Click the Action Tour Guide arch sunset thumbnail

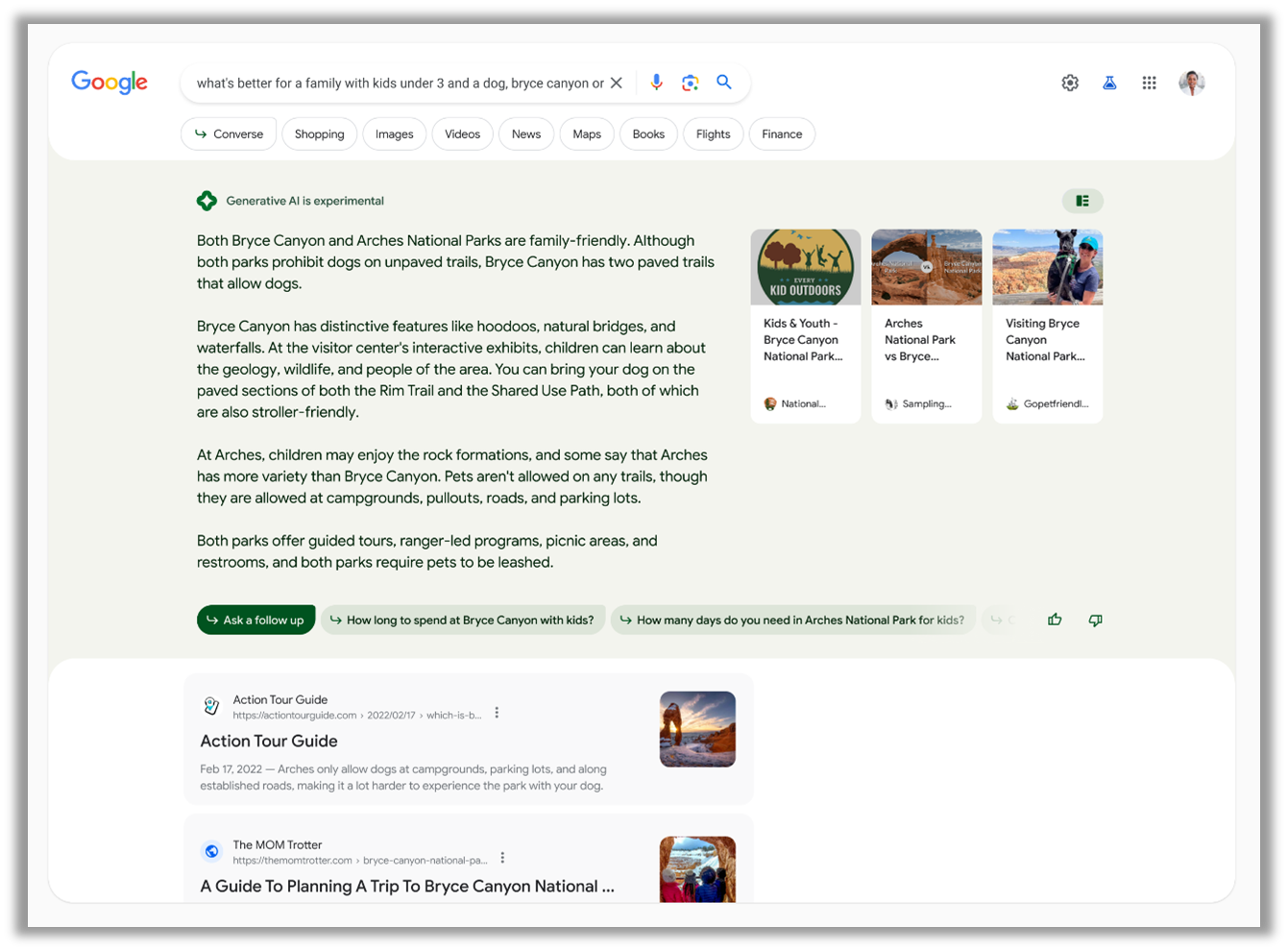pos(697,729)
